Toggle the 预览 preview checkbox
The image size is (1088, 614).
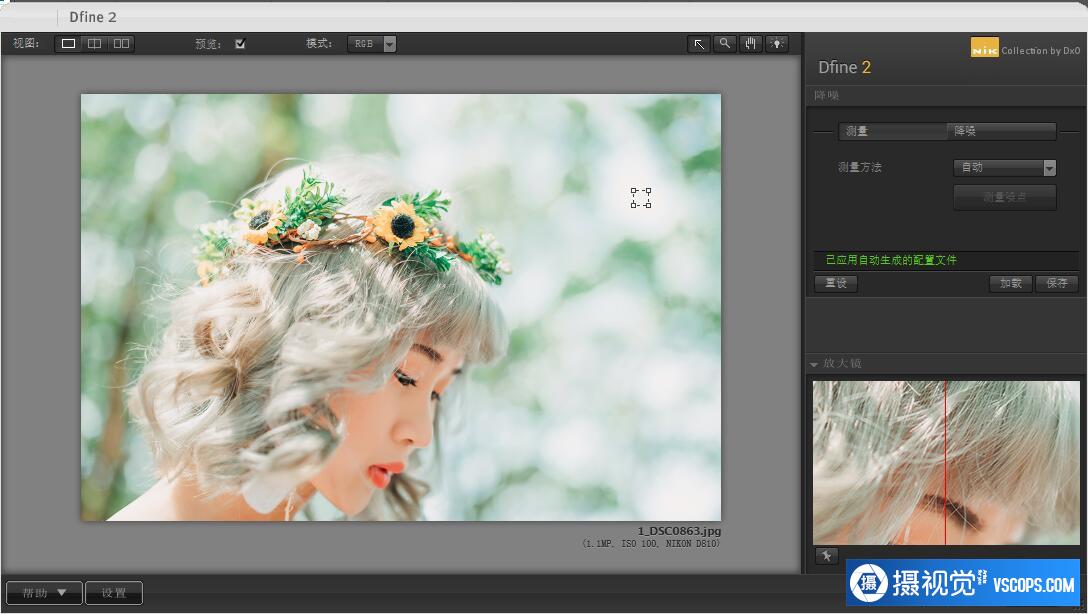(x=240, y=44)
